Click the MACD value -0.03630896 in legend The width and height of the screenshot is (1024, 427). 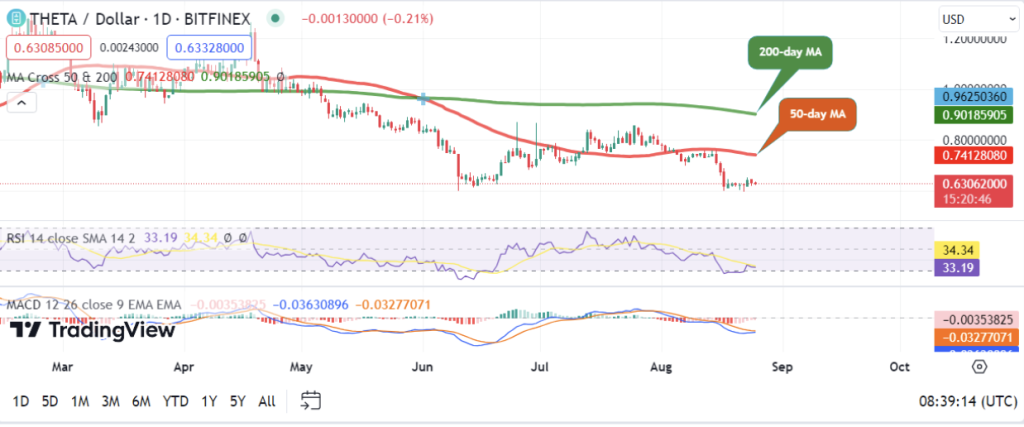(x=311, y=304)
